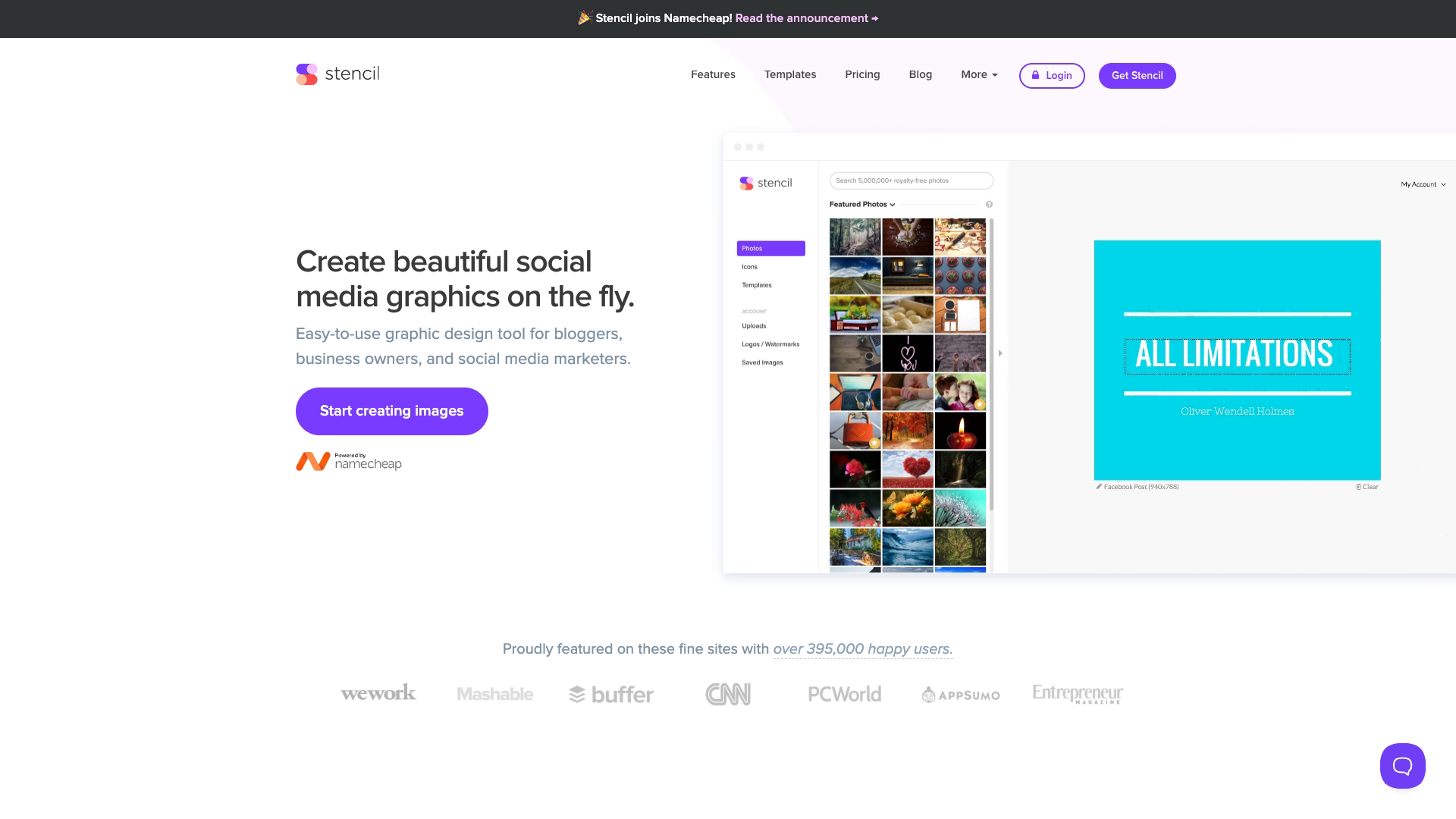
Task: Open the Templates nav item
Action: (x=790, y=74)
